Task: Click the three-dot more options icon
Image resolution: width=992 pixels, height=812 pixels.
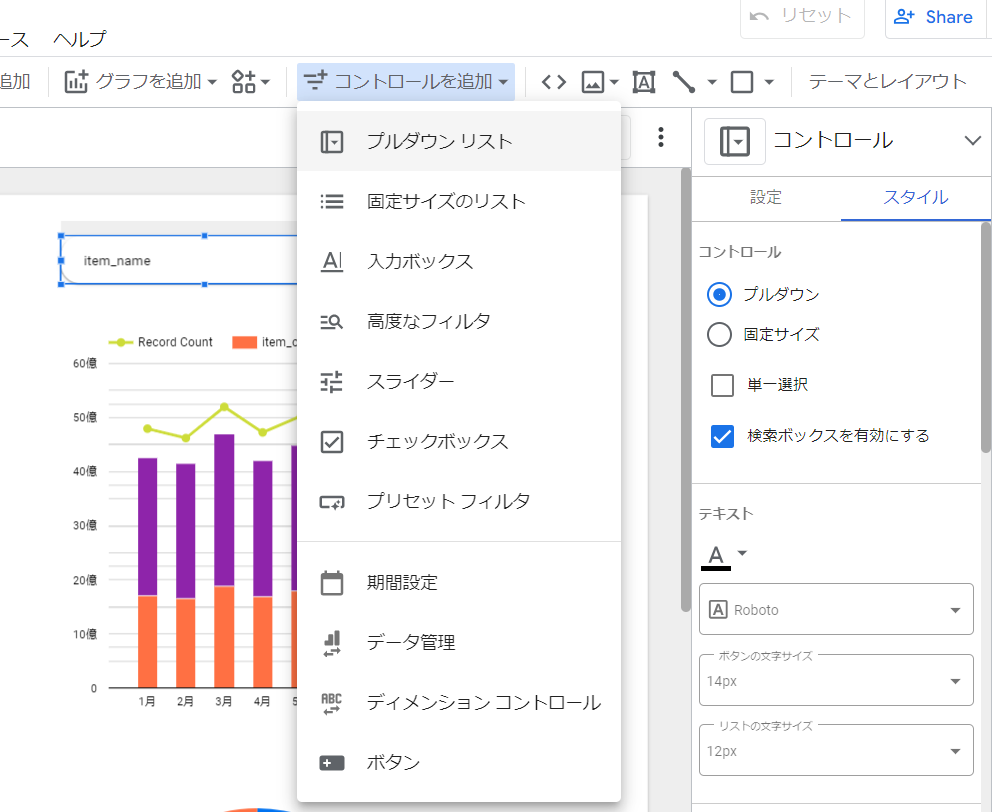Action: point(660,137)
